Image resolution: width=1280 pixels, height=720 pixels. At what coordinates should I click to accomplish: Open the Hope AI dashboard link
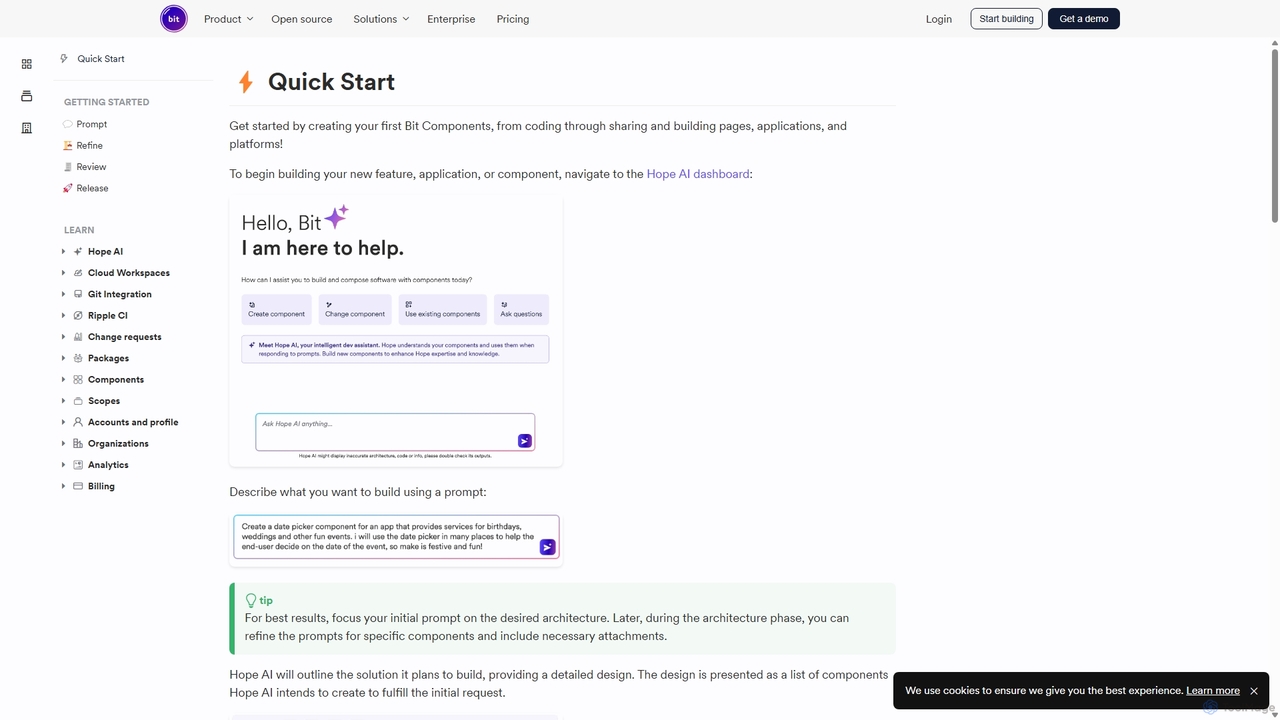pyautogui.click(x=698, y=174)
